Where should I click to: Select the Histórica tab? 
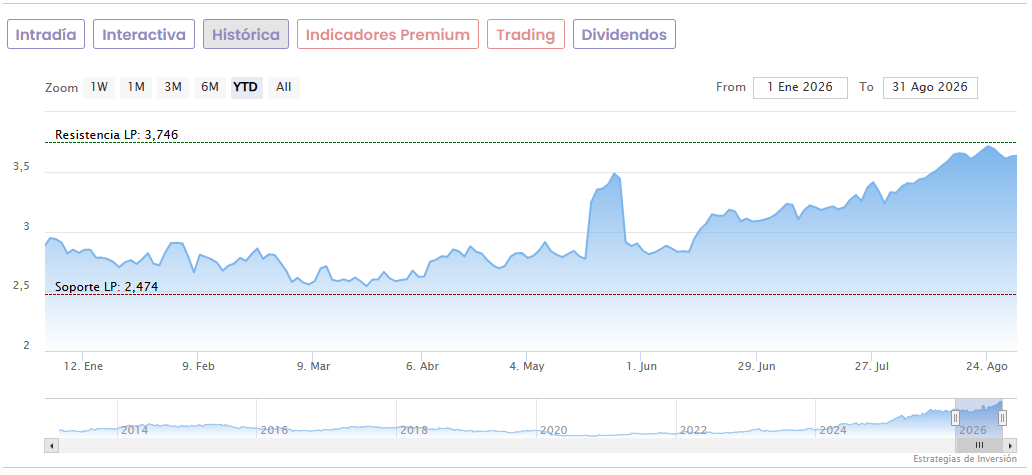[246, 34]
